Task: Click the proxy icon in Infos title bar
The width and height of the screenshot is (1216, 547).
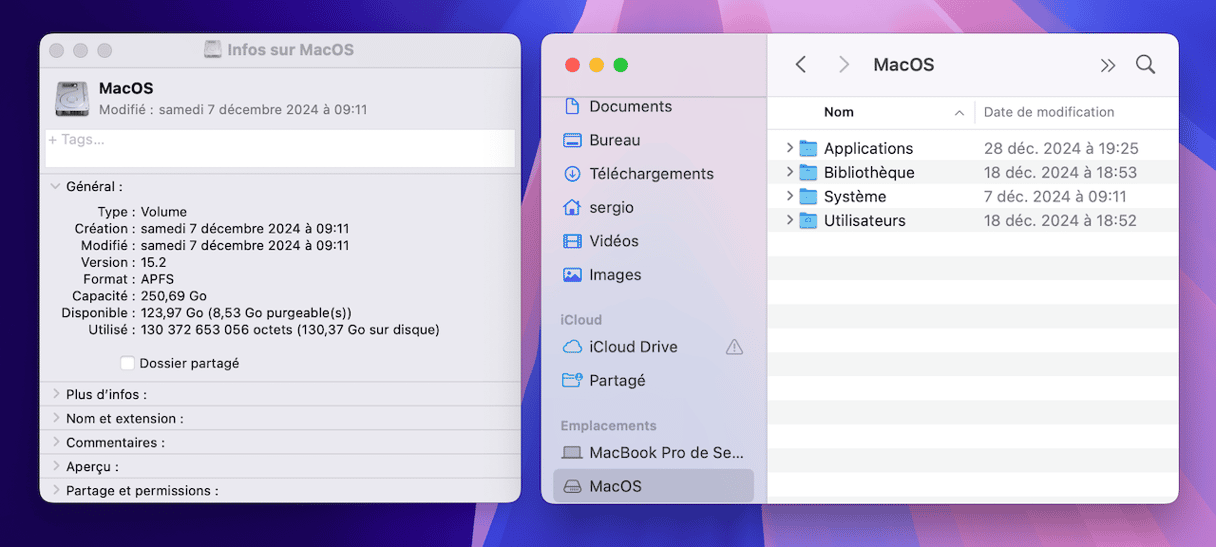Action: point(213,49)
